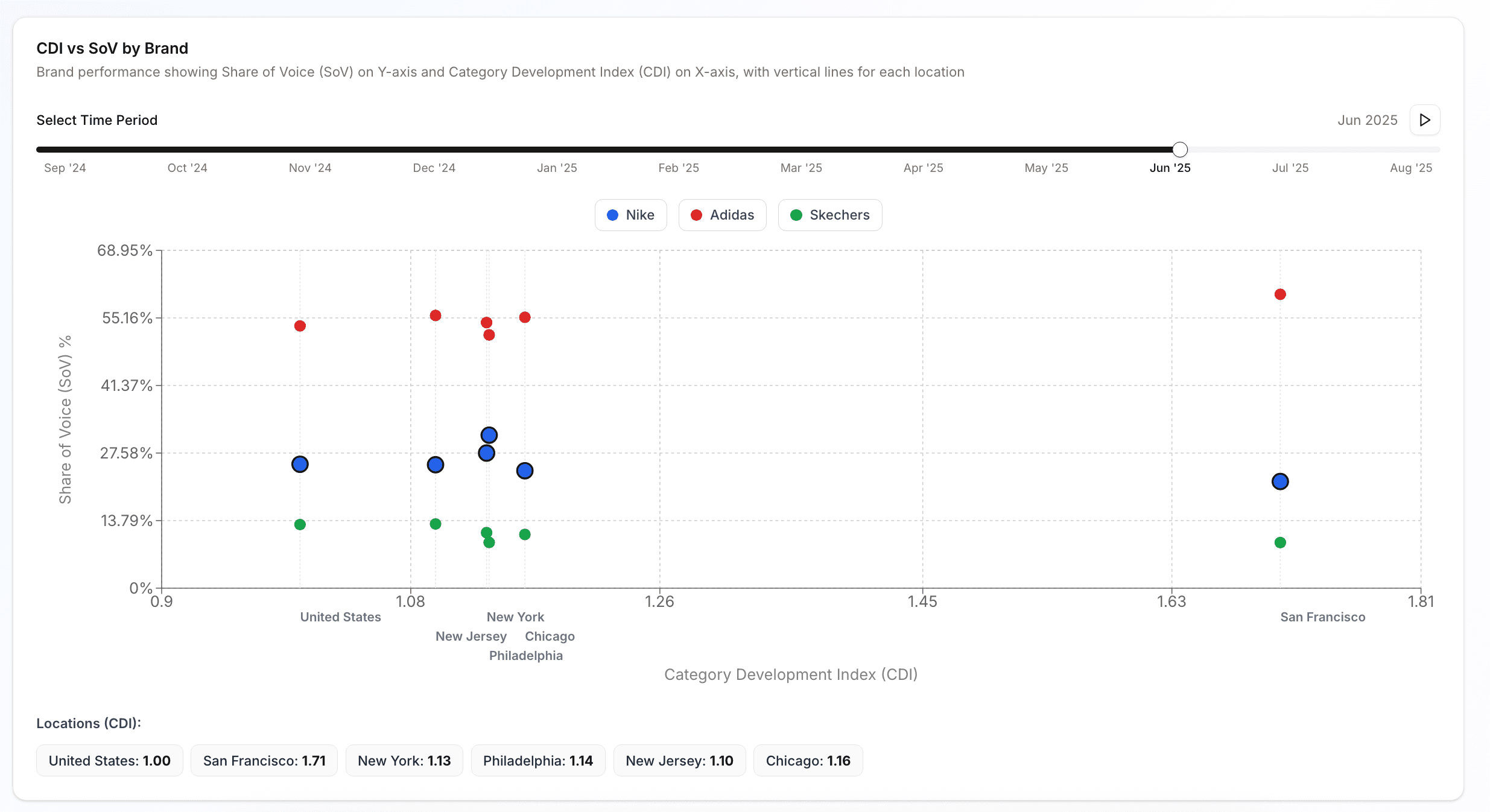Click Skechers' Chicago data point
This screenshot has width=1490, height=812.
click(525, 534)
